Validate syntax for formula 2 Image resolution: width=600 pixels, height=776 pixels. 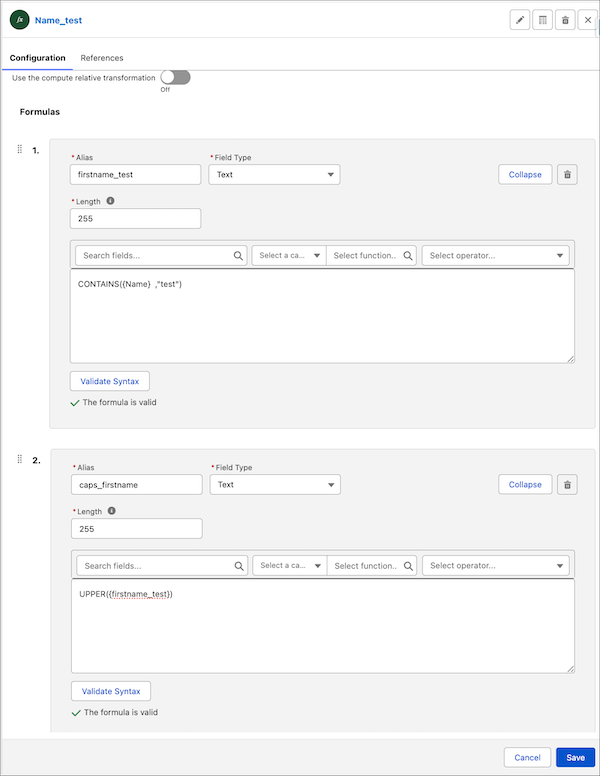click(x=111, y=691)
